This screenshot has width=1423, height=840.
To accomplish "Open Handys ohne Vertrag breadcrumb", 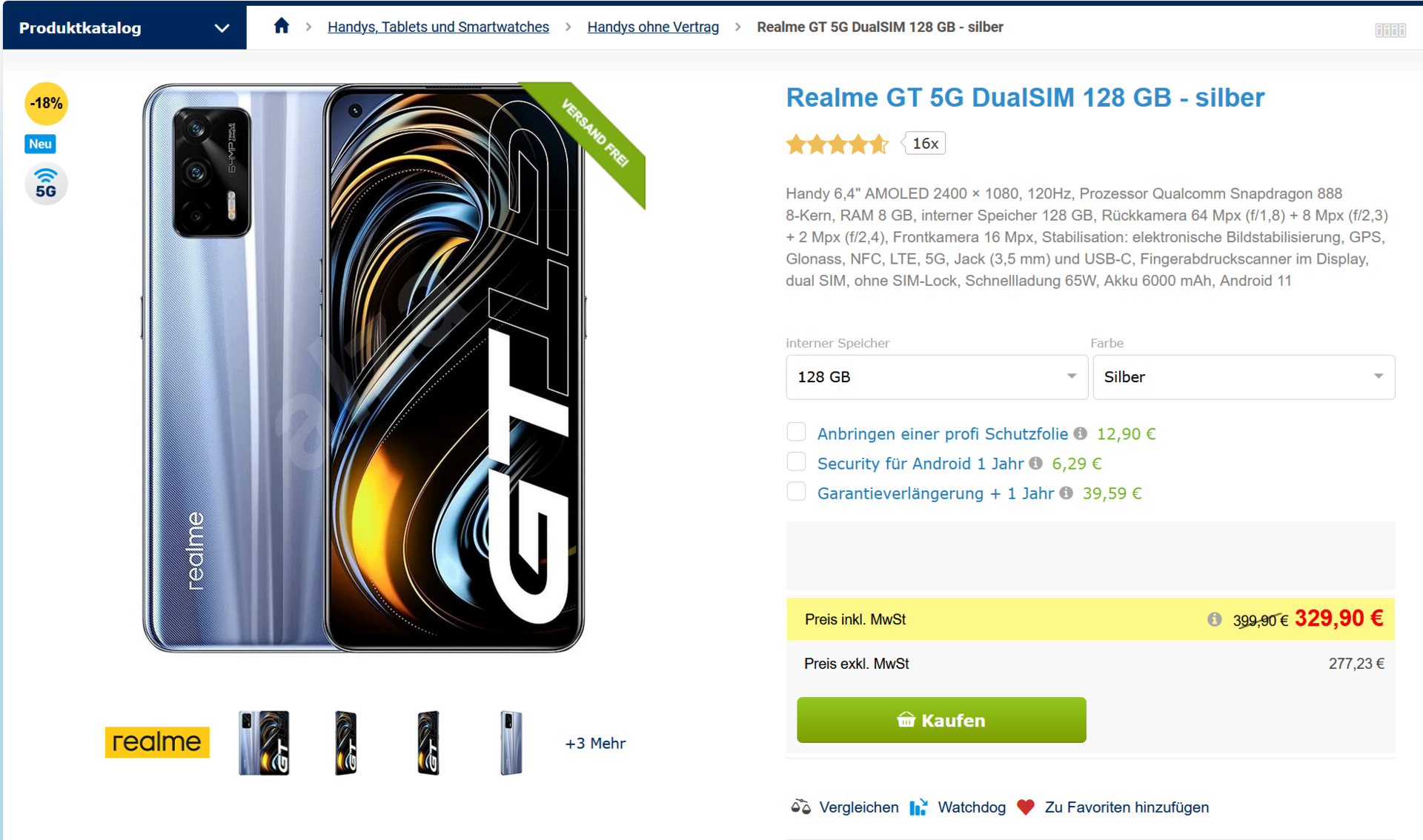I will pos(653,27).
